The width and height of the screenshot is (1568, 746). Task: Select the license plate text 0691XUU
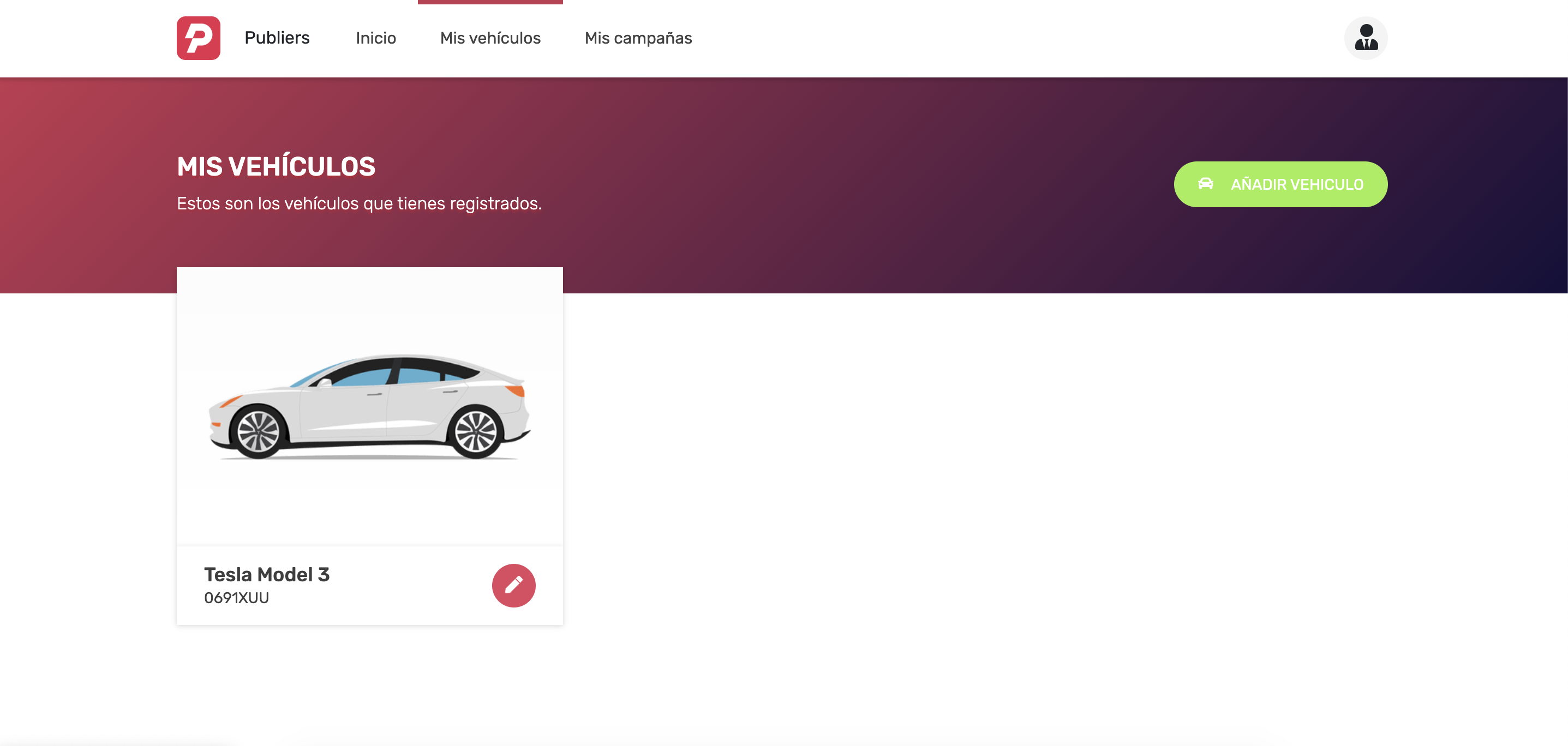[236, 598]
